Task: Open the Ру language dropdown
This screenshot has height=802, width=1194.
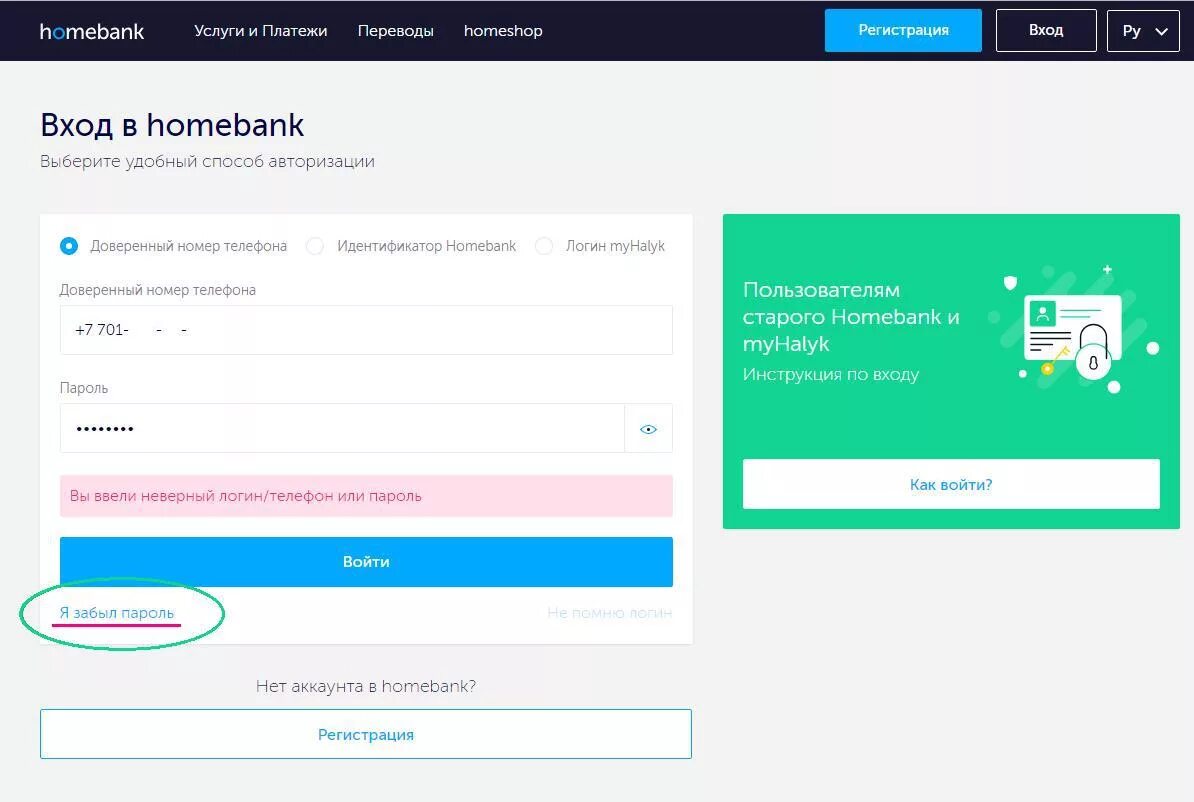Action: 1143,31
